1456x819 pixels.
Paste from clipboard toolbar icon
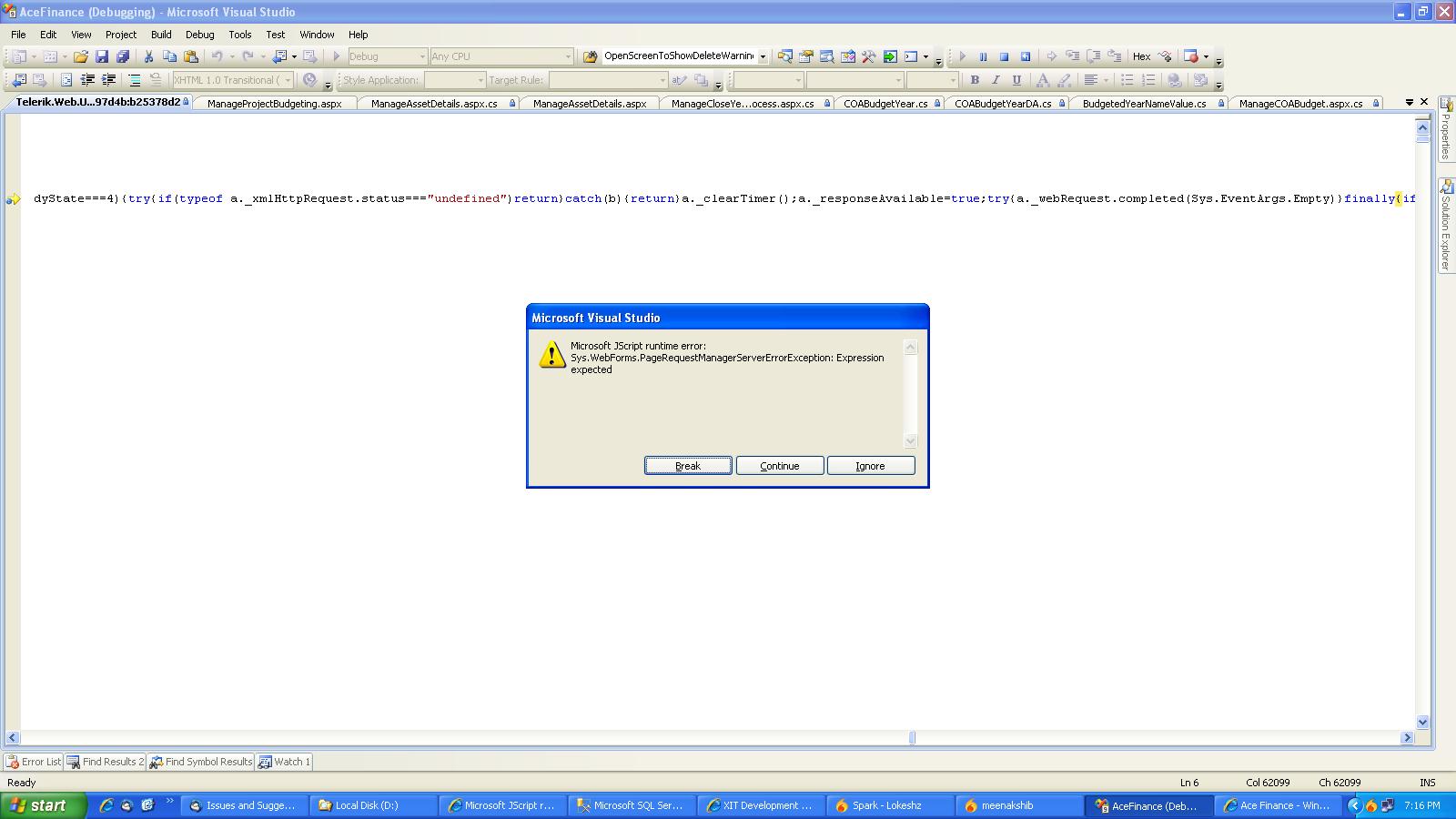point(190,56)
